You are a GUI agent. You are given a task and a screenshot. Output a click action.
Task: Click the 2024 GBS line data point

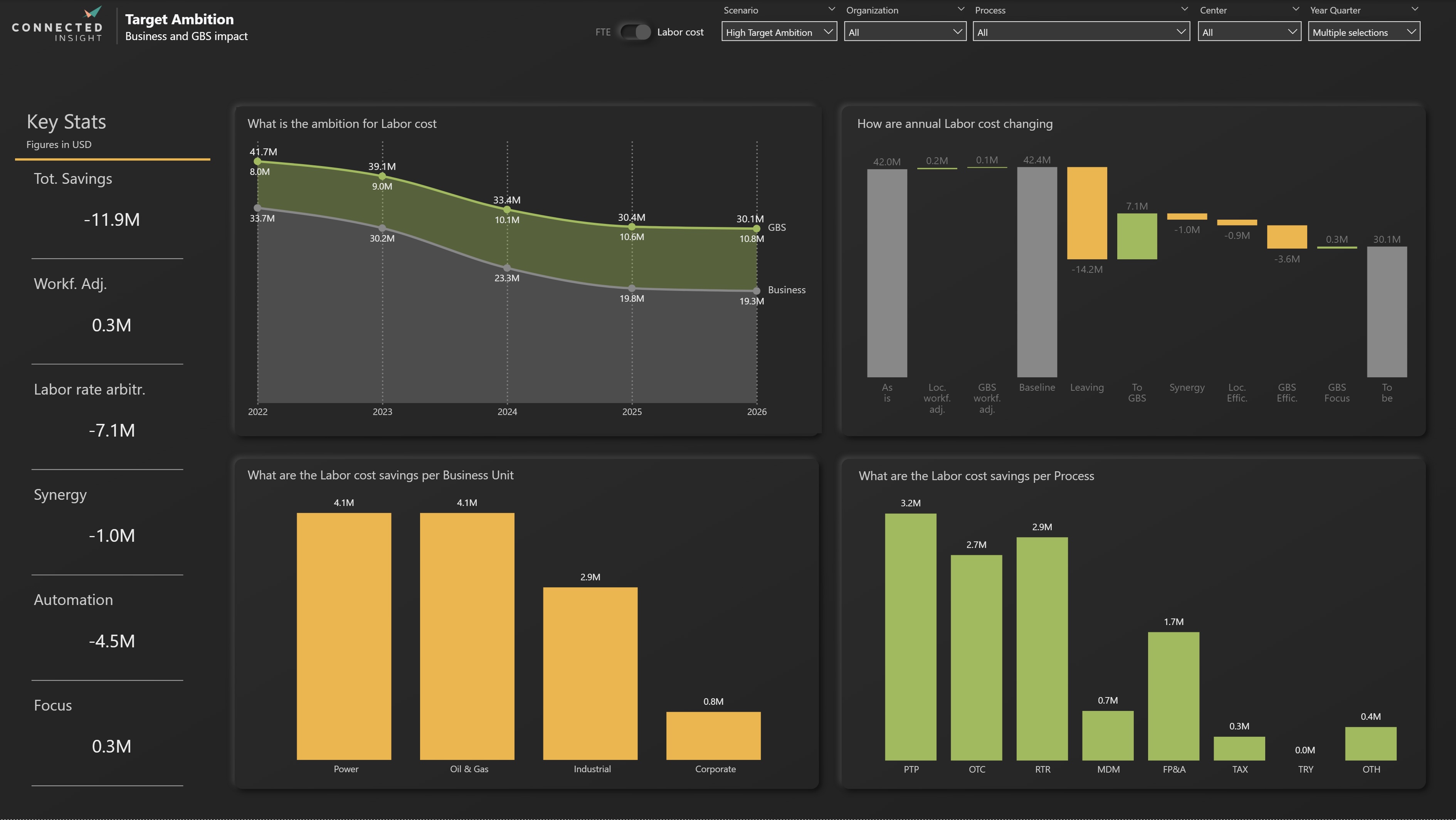(507, 210)
